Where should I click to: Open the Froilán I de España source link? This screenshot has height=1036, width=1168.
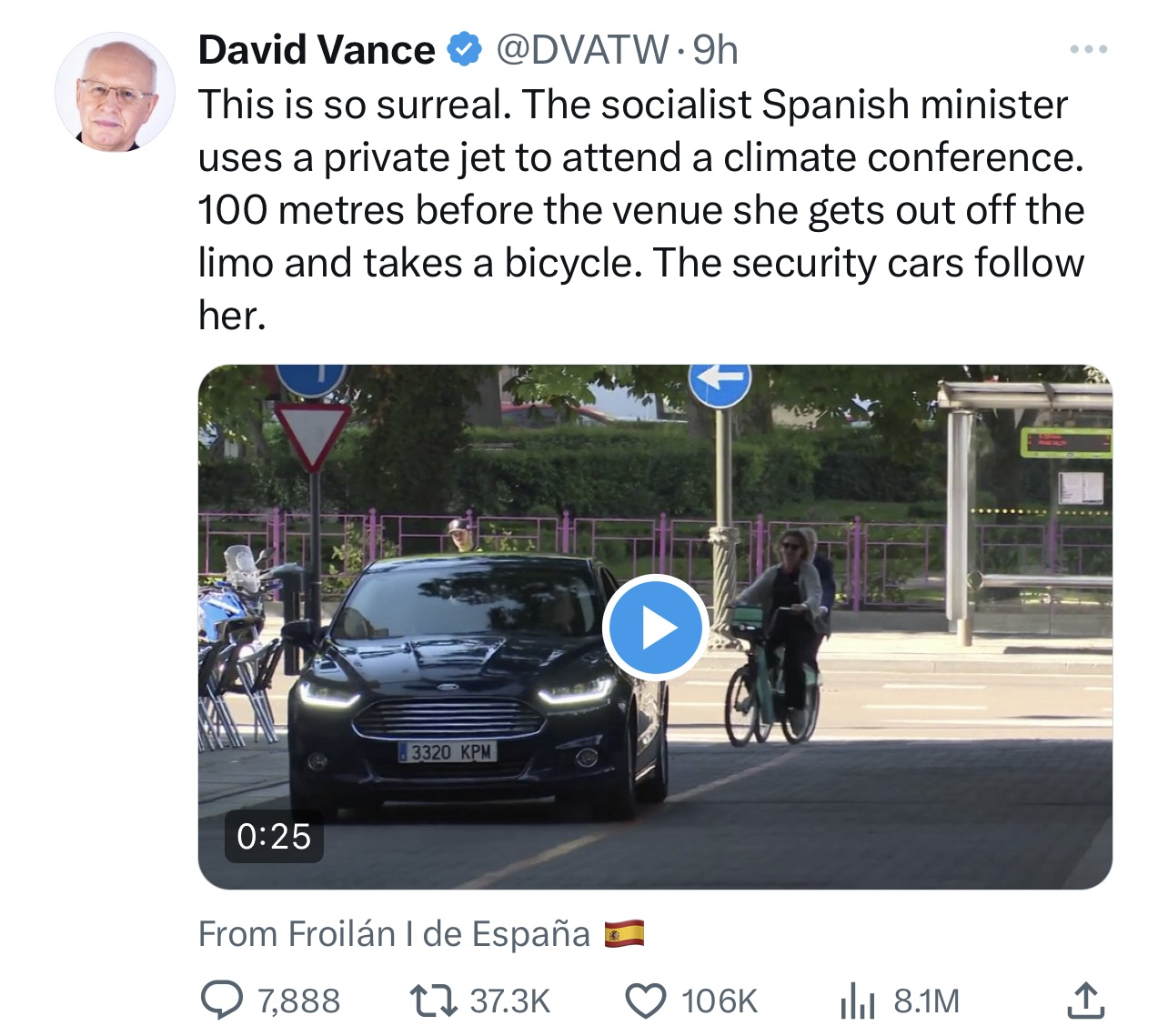point(394,934)
